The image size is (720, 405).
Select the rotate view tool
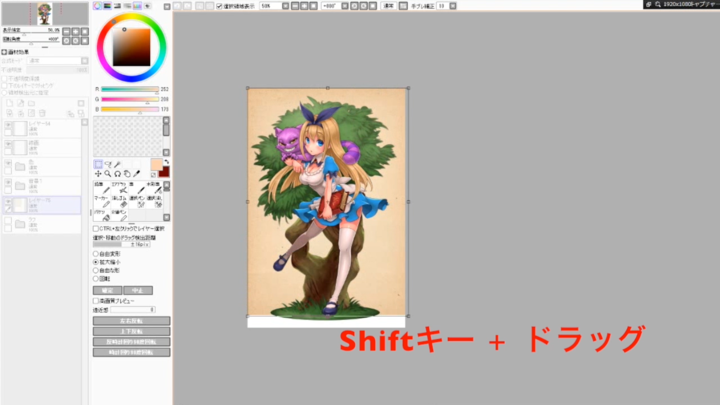pyautogui.click(x=118, y=174)
